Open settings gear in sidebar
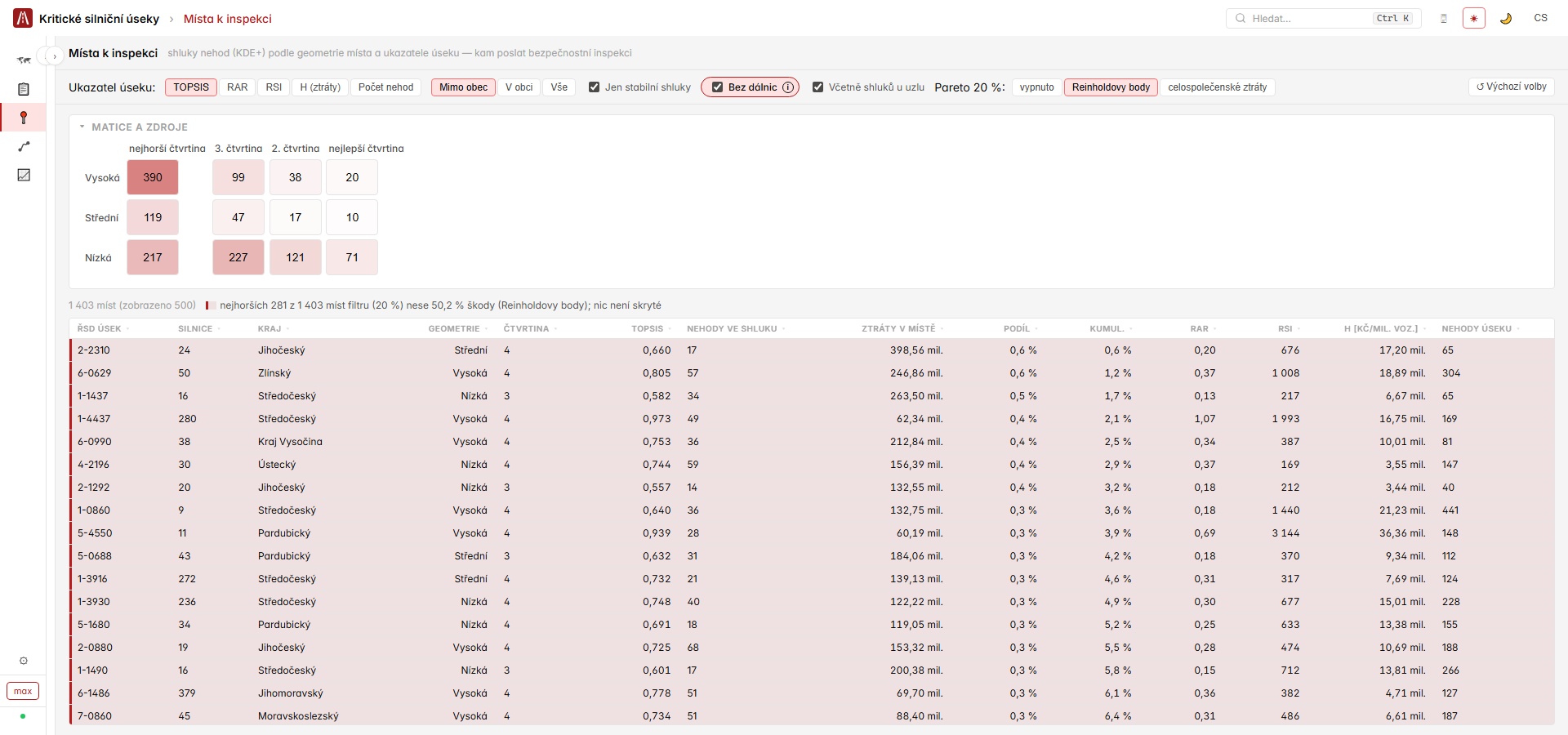Screen dimensions: 1568x735 (24, 661)
